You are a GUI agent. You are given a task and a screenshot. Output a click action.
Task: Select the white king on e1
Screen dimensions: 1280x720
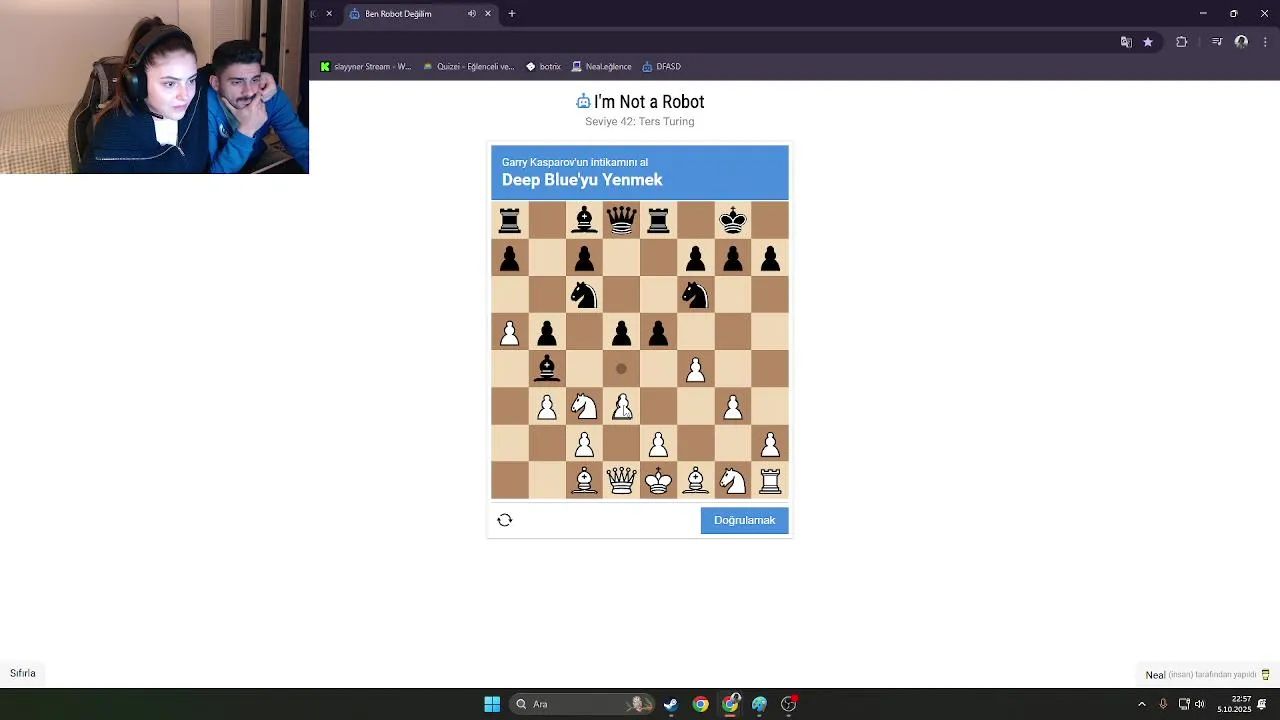[658, 481]
